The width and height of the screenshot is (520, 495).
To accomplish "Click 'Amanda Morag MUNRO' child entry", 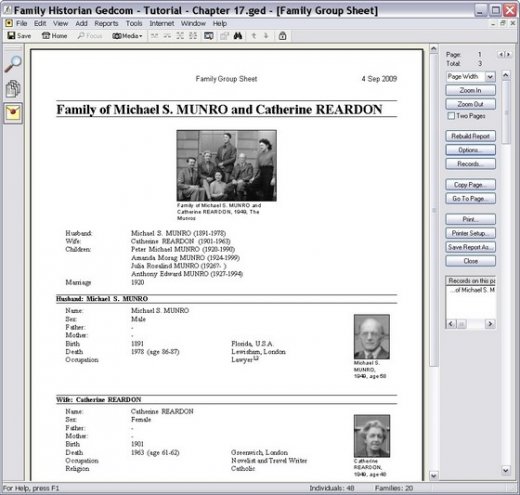I will click(x=185, y=258).
